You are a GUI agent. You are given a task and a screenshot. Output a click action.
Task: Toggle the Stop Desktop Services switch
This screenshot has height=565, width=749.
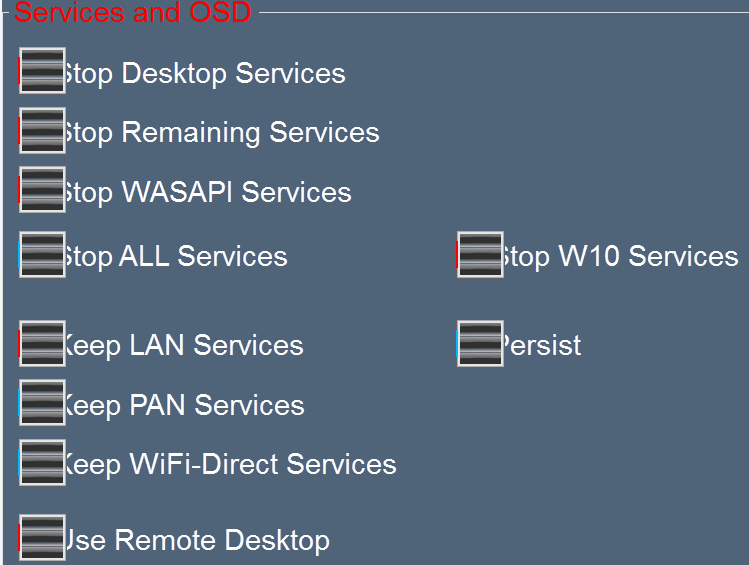tap(42, 71)
